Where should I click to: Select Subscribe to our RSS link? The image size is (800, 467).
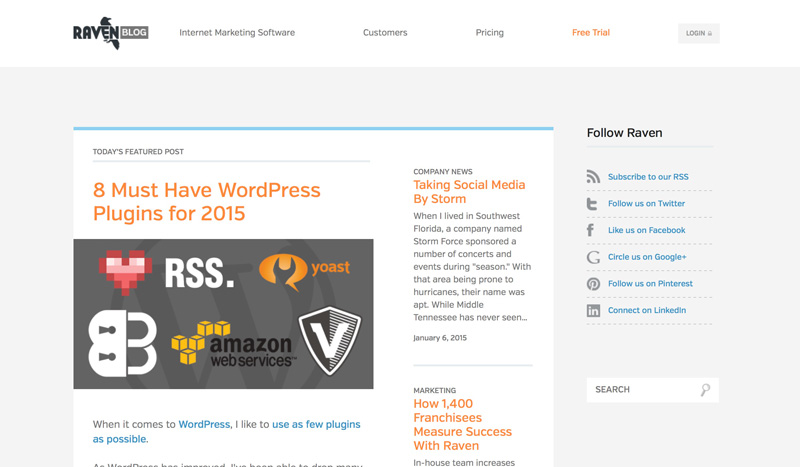tap(648, 177)
